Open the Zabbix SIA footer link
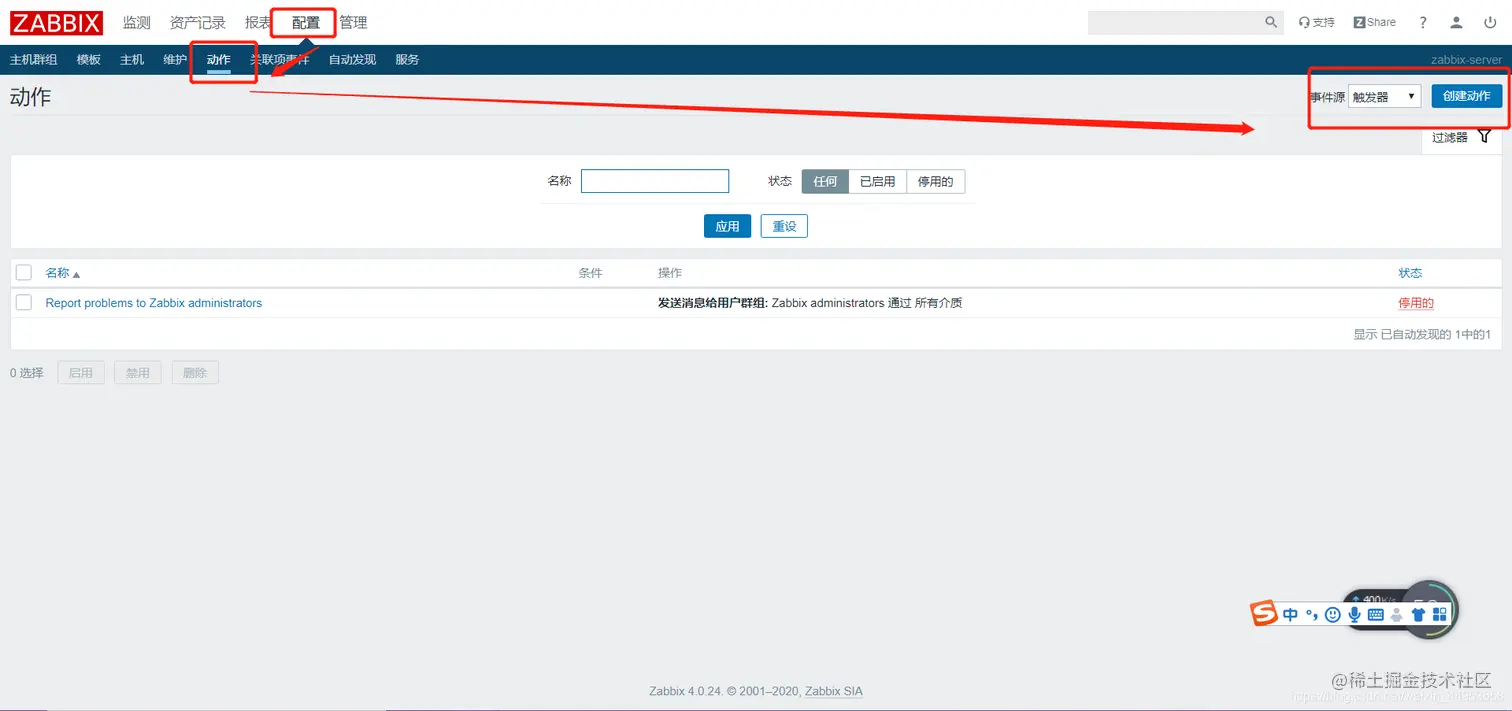Viewport: 1512px width, 711px height. tap(834, 691)
